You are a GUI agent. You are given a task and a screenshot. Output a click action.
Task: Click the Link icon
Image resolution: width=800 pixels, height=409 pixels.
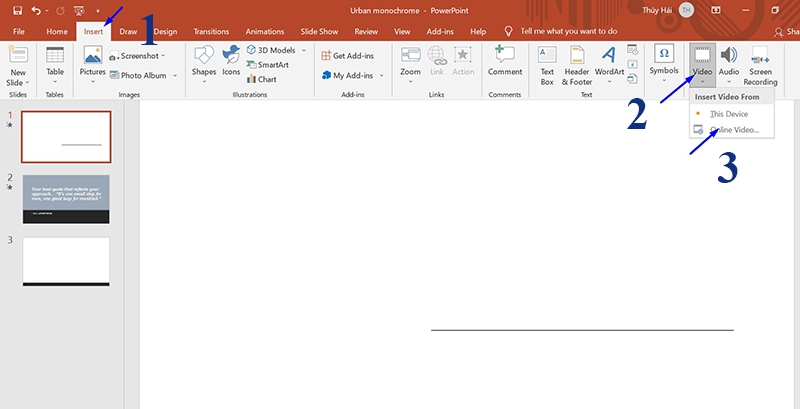point(437,55)
